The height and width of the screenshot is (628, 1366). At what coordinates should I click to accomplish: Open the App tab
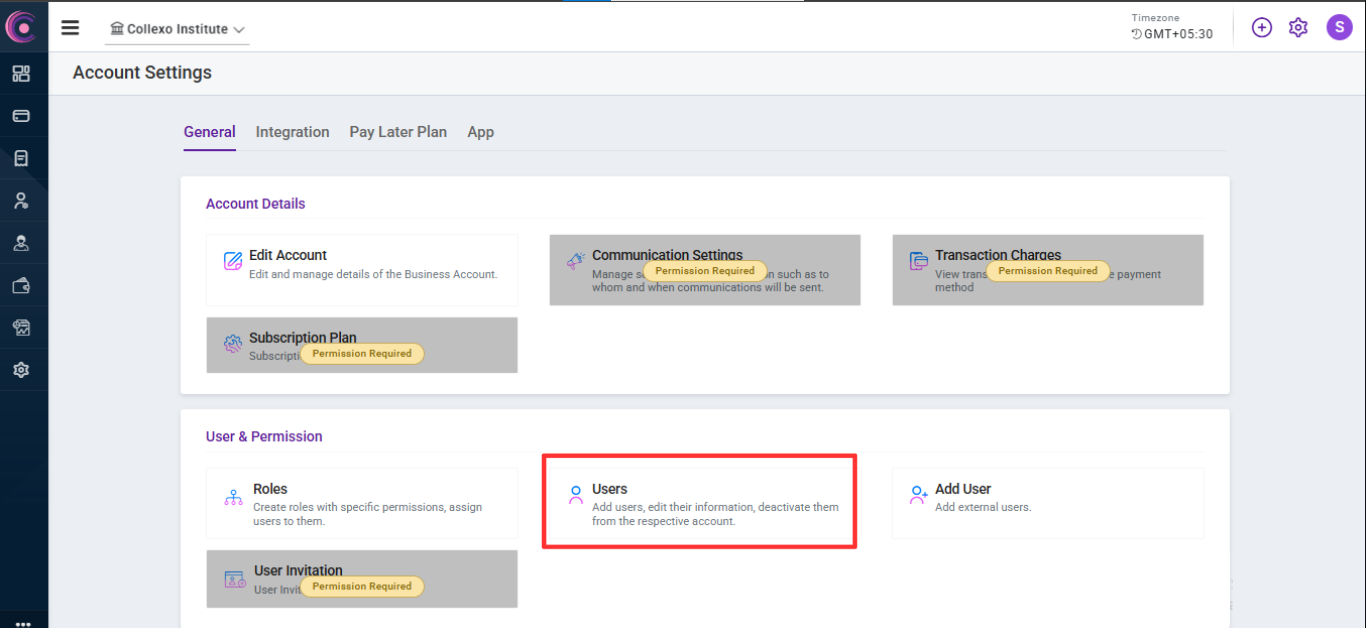[x=480, y=132]
